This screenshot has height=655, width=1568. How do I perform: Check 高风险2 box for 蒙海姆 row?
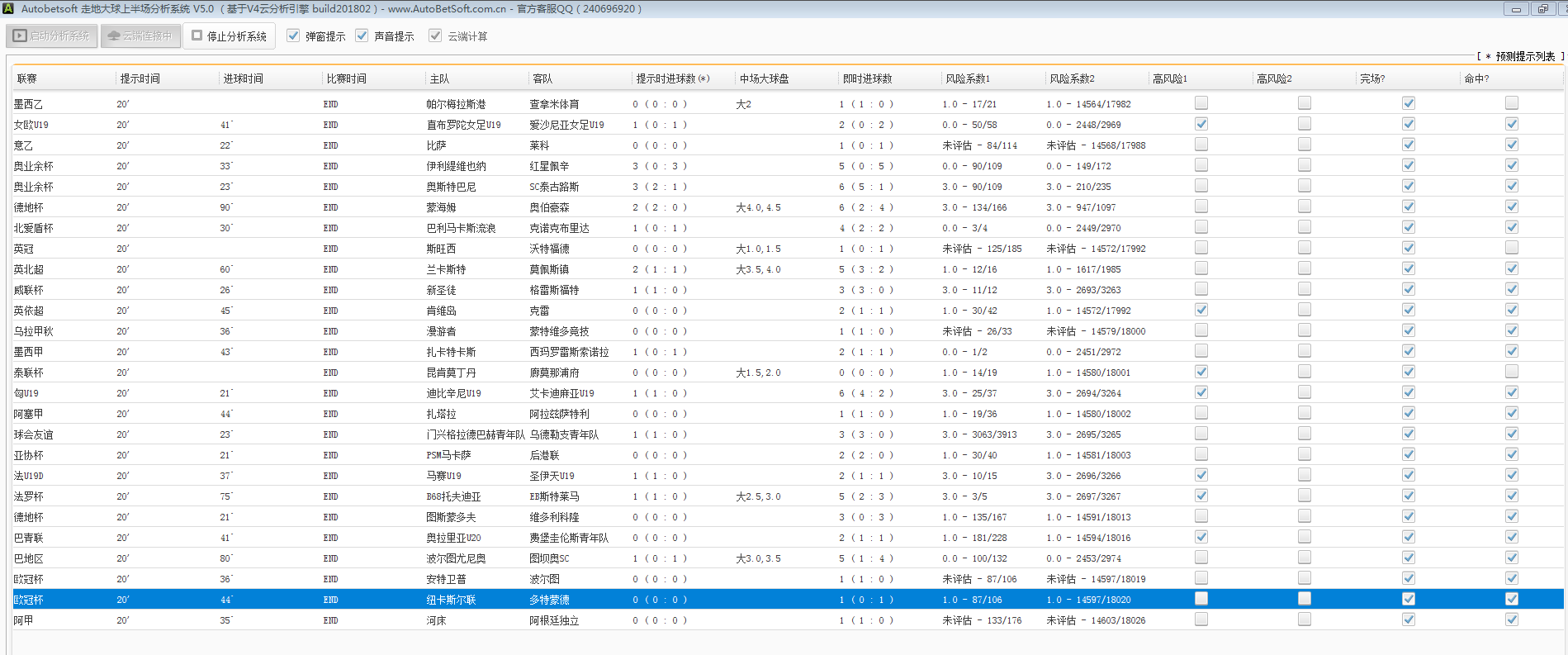click(1305, 206)
